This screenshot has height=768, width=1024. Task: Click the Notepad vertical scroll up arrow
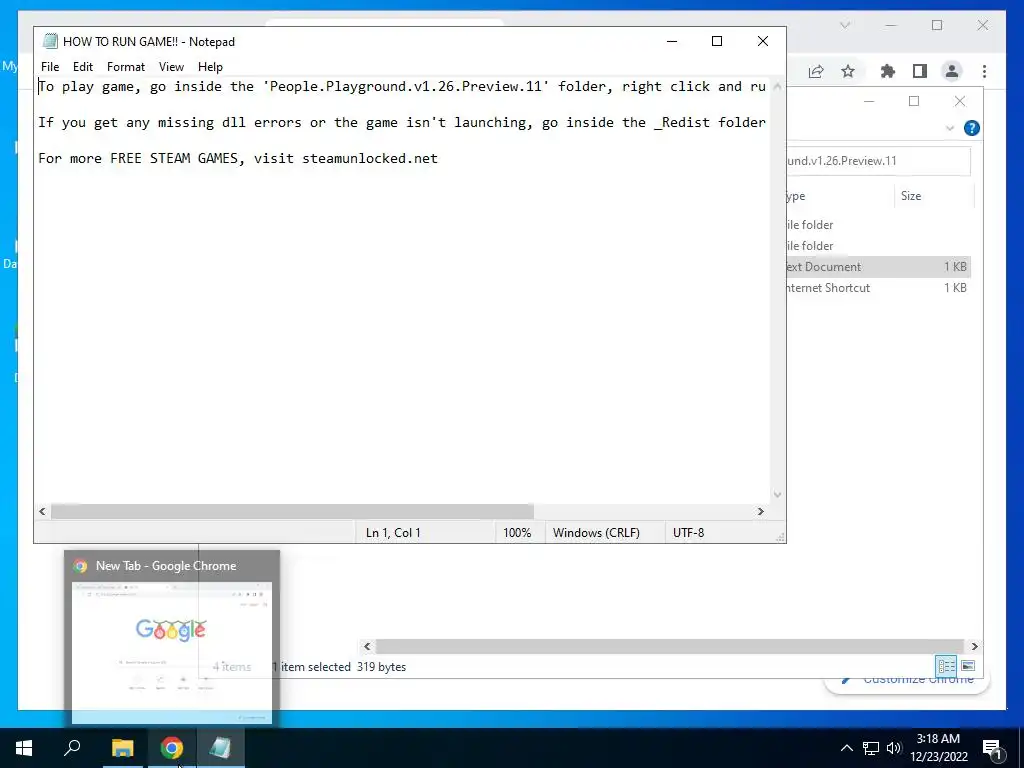777,86
